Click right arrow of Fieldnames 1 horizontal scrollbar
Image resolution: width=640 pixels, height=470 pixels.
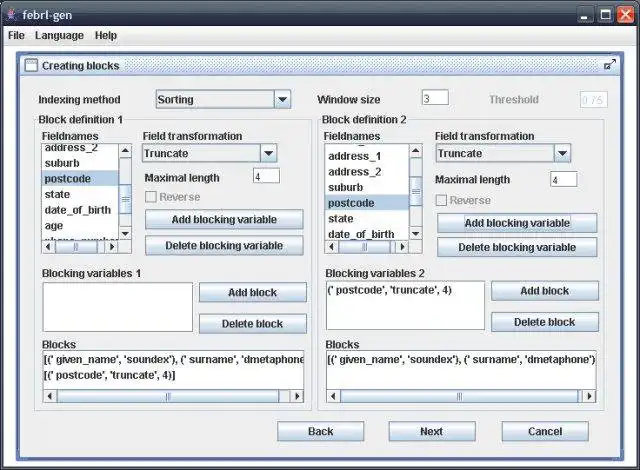112,246
